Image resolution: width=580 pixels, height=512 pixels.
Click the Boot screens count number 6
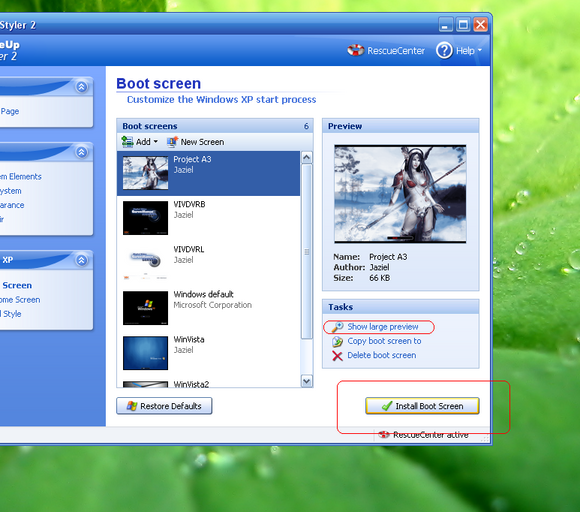tap(306, 126)
